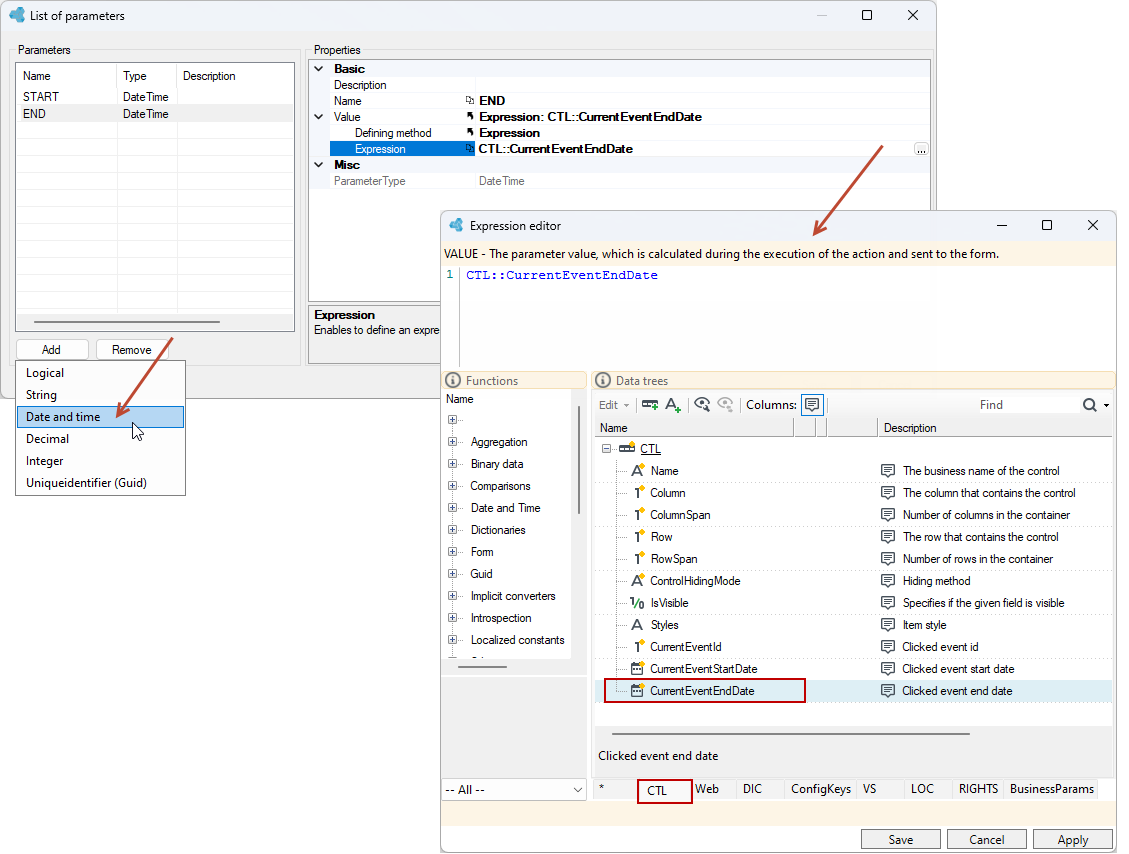Screen dimensions: 1129x854
Task: Click the Data trees panel info icon
Action: (603, 380)
